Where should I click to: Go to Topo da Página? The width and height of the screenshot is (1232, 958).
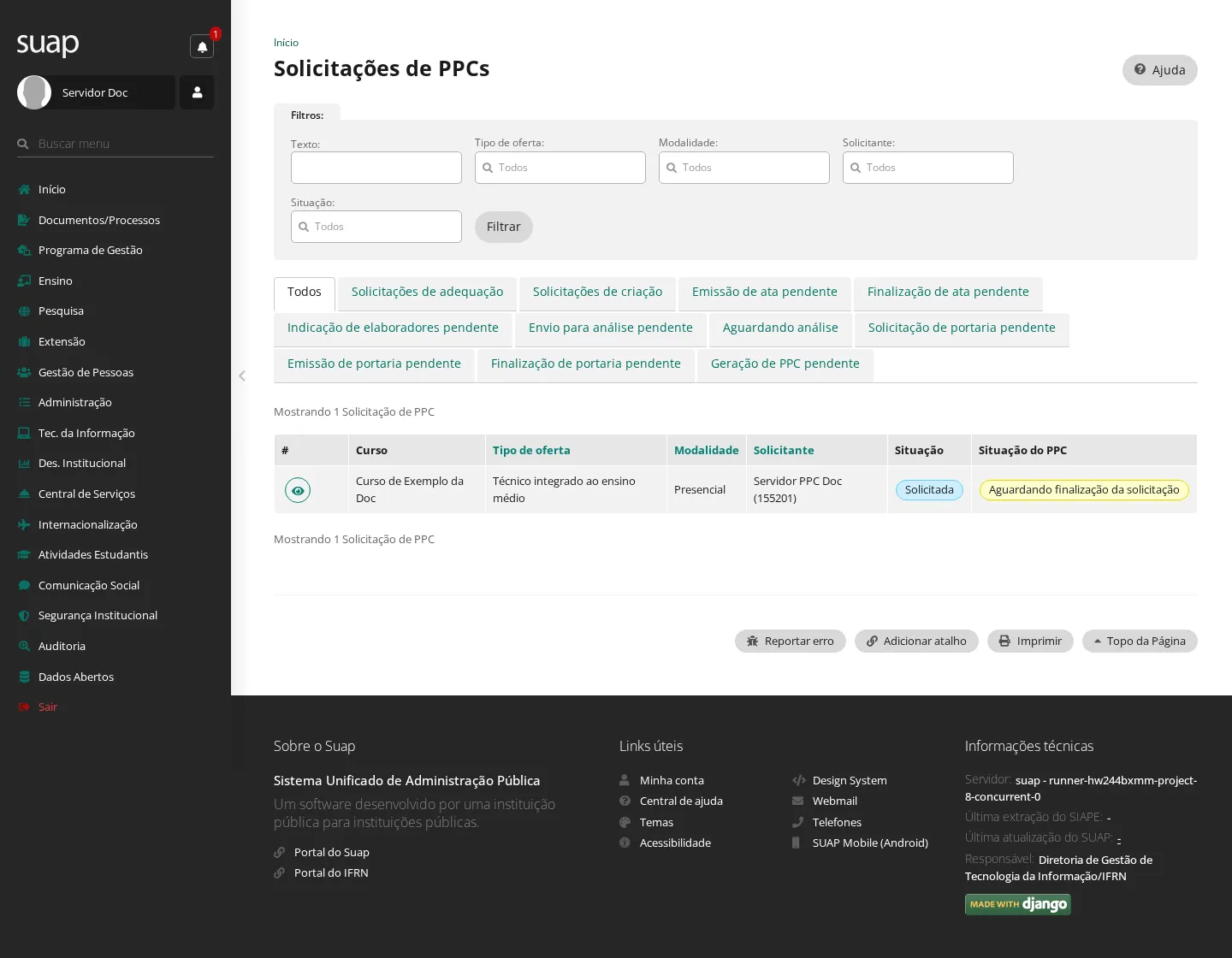[1140, 642]
